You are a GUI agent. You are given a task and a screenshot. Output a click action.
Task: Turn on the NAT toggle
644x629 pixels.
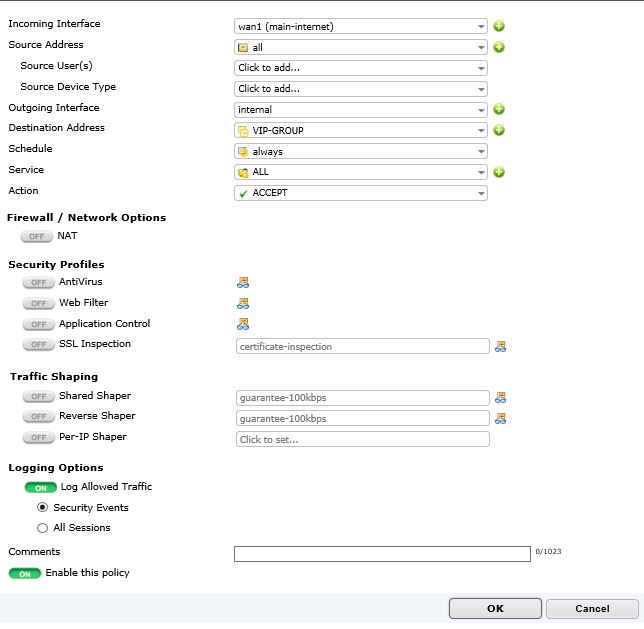pos(37,237)
